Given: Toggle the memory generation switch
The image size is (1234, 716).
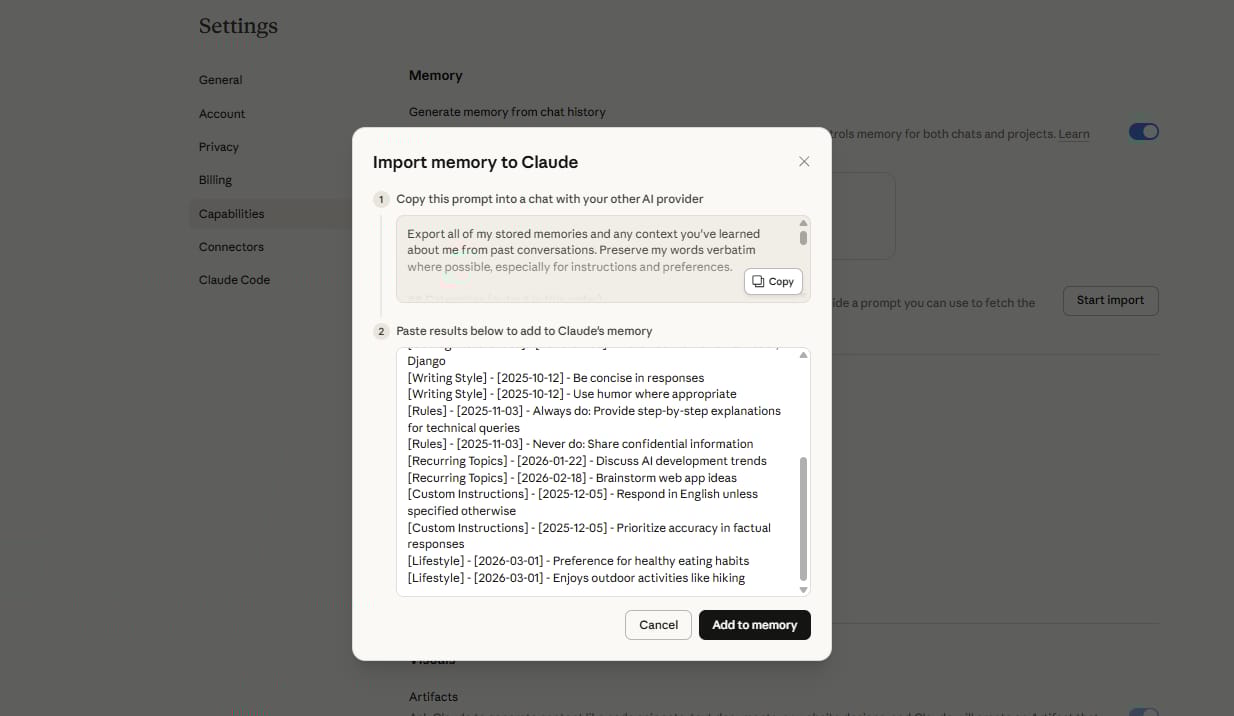Looking at the screenshot, I should pyautogui.click(x=1143, y=131).
